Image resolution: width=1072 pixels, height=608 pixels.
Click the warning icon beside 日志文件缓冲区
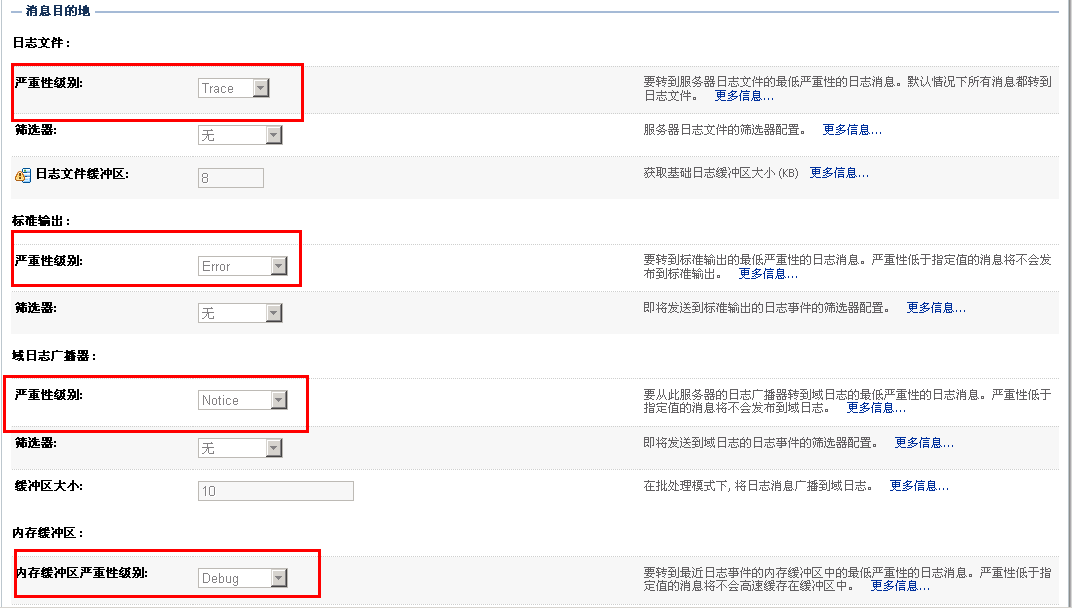coord(23,175)
